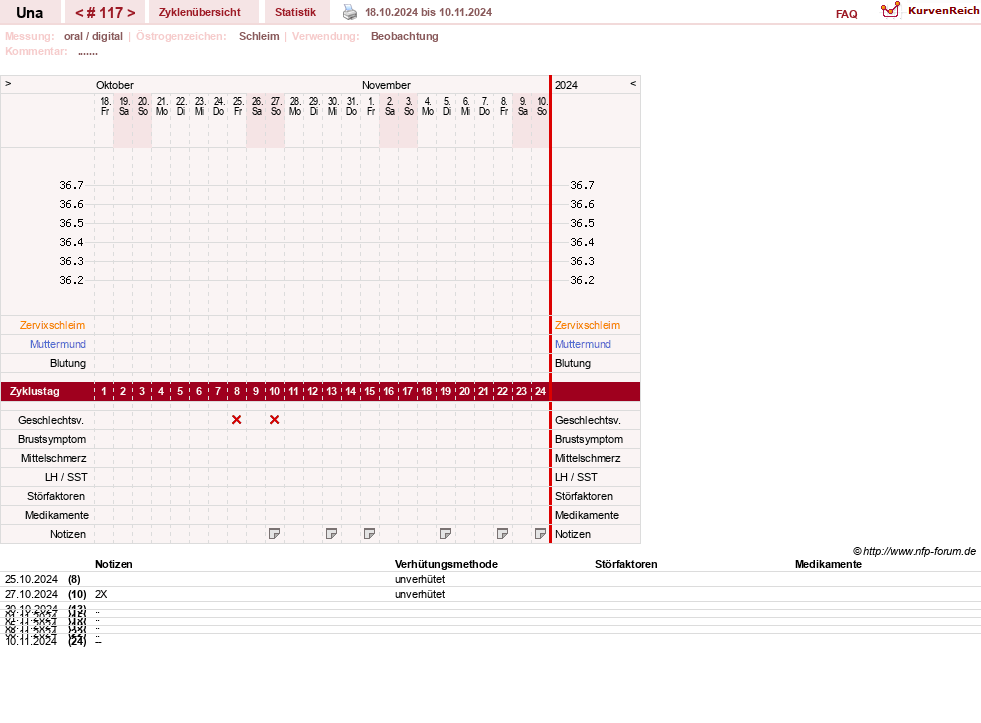Click the '2X' note entry

(x=101, y=594)
